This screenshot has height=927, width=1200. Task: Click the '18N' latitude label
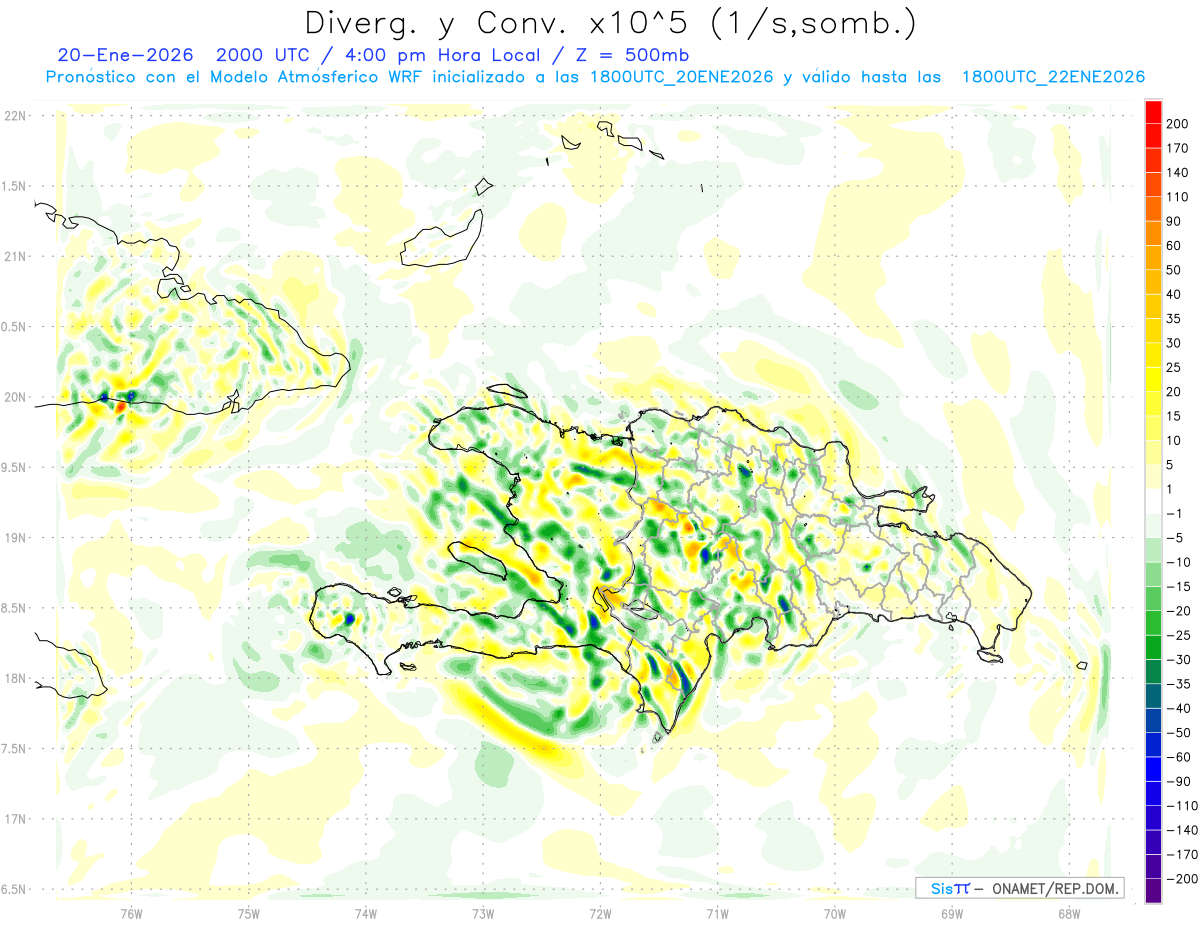click(x=15, y=678)
